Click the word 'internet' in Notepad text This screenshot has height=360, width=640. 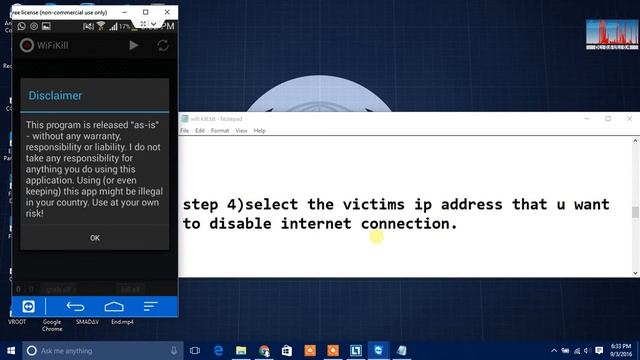point(316,224)
